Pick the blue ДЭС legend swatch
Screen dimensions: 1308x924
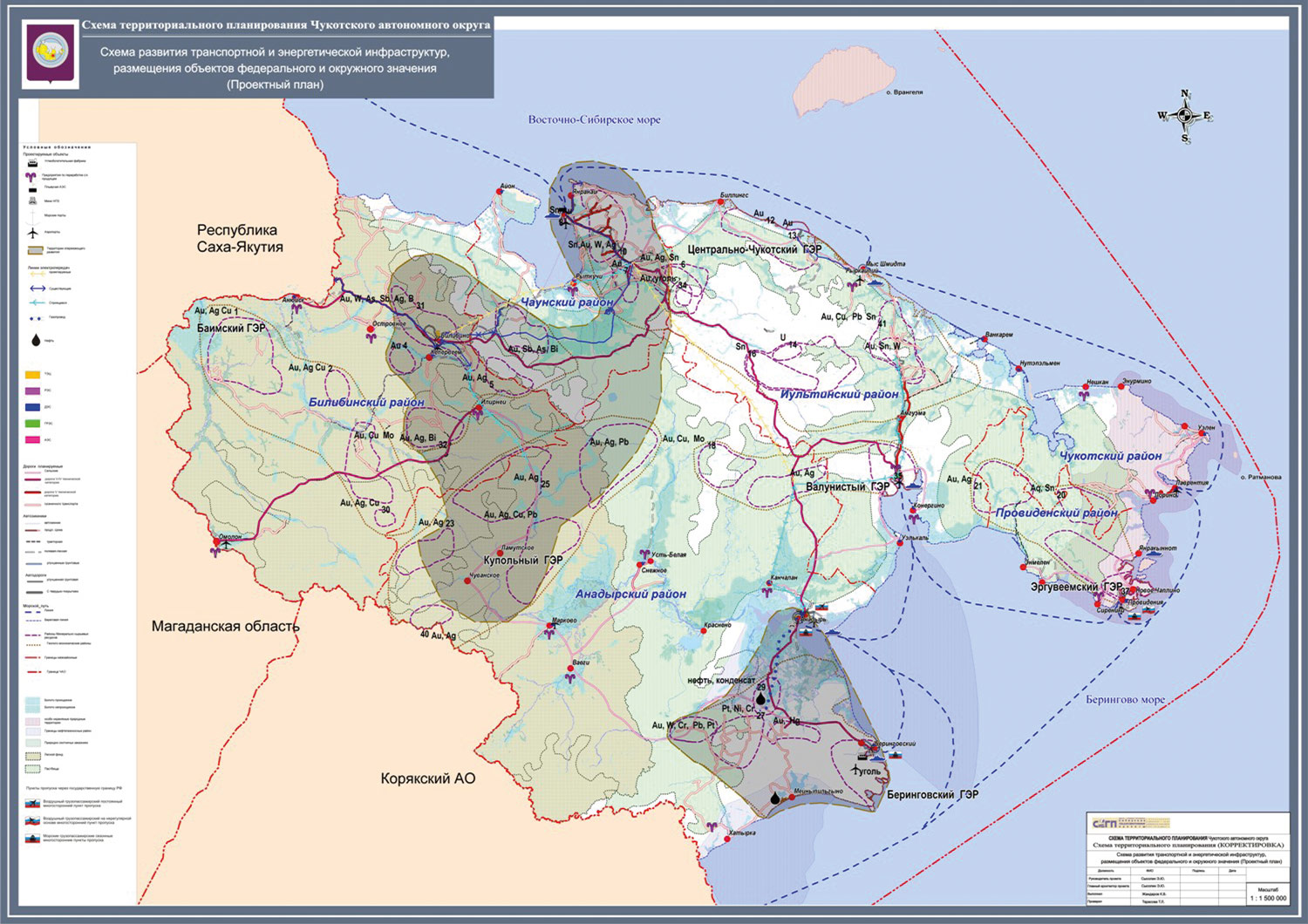[32, 407]
